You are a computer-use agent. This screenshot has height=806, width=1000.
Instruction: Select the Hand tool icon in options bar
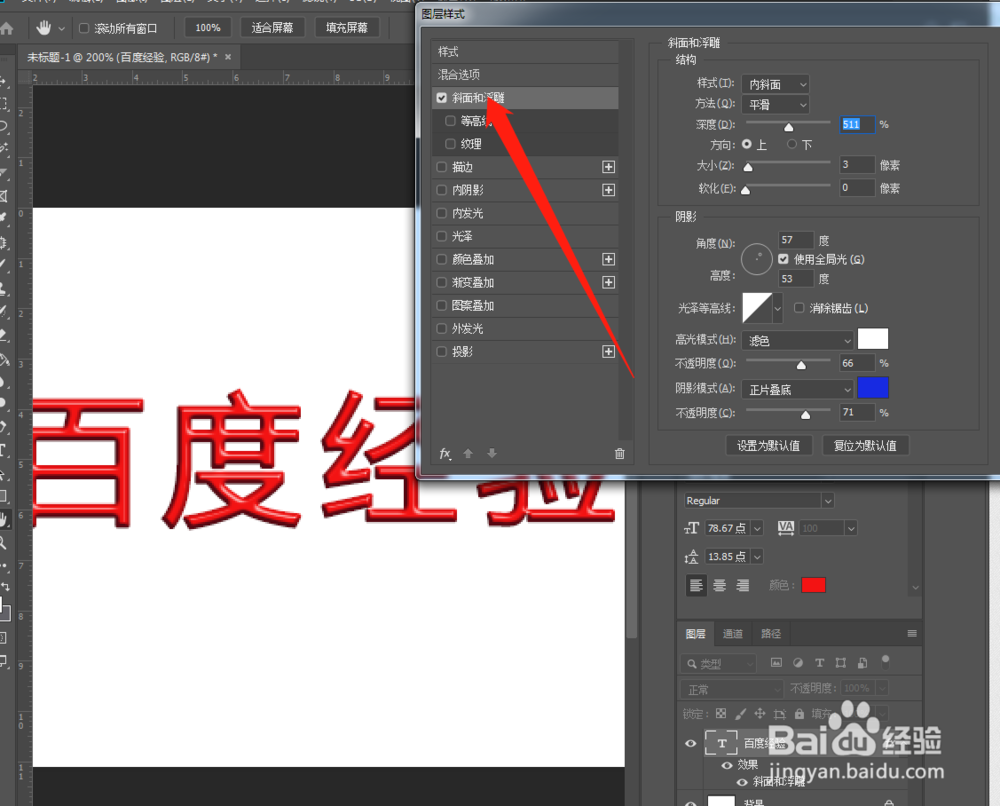(x=43, y=28)
